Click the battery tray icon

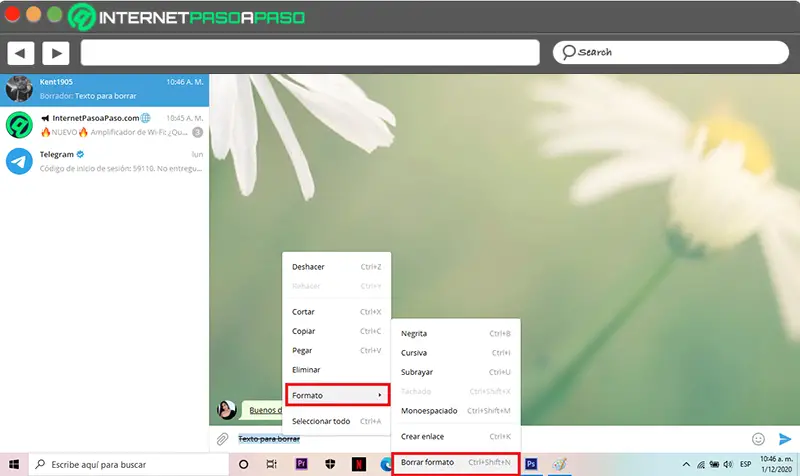(x=714, y=465)
